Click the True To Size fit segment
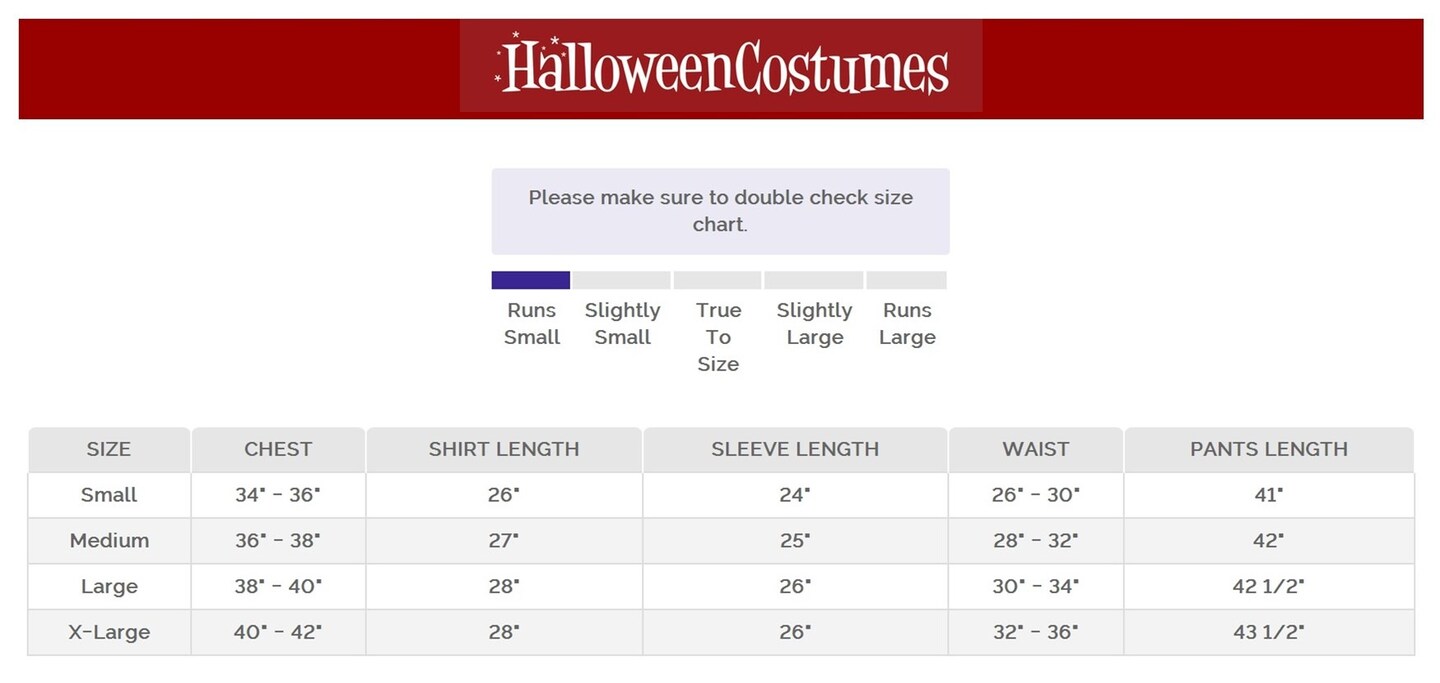 coord(718,280)
